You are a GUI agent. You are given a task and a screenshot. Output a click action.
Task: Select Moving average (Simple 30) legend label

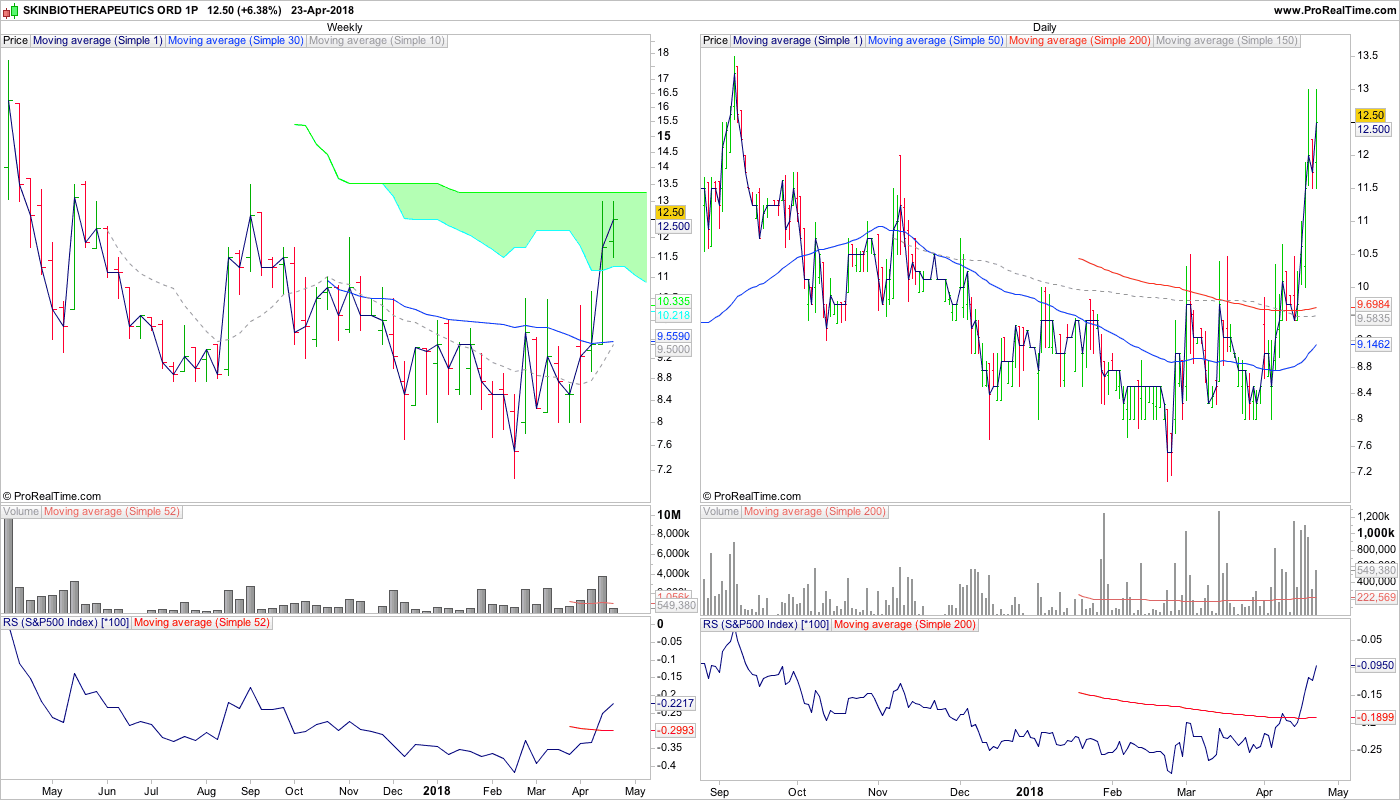[x=236, y=41]
